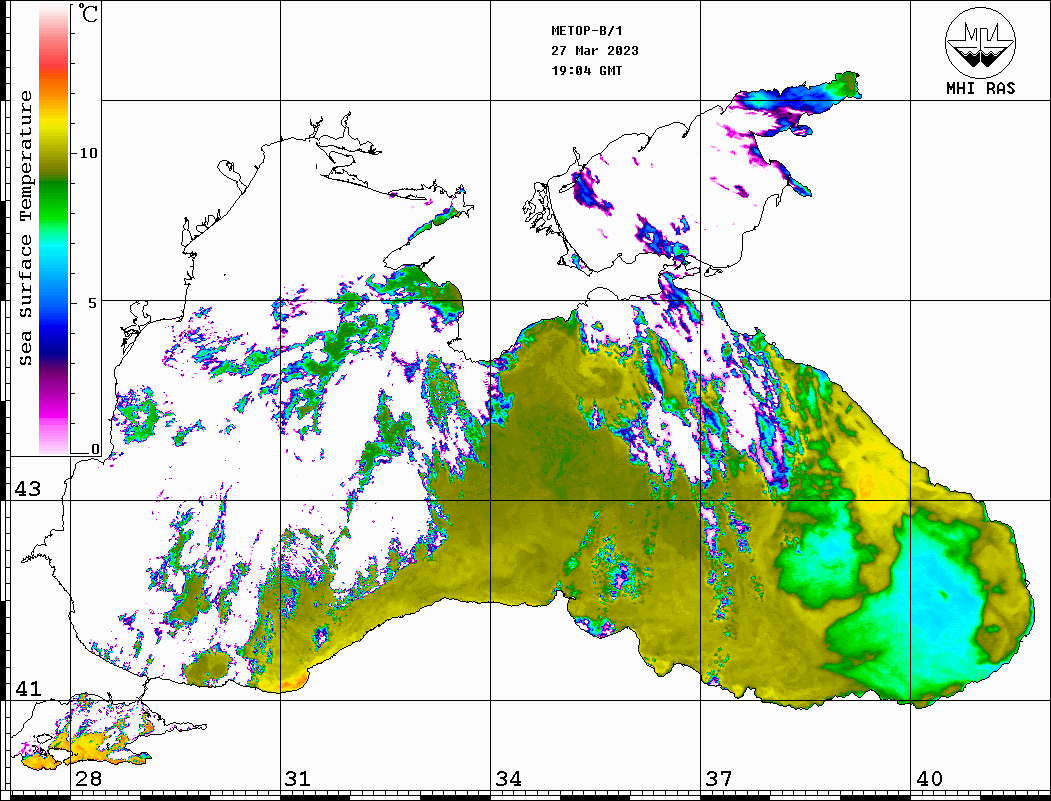Viewport: 1051px width, 801px height.
Task: Click the °C unit symbol on the legend
Action: tap(88, 13)
